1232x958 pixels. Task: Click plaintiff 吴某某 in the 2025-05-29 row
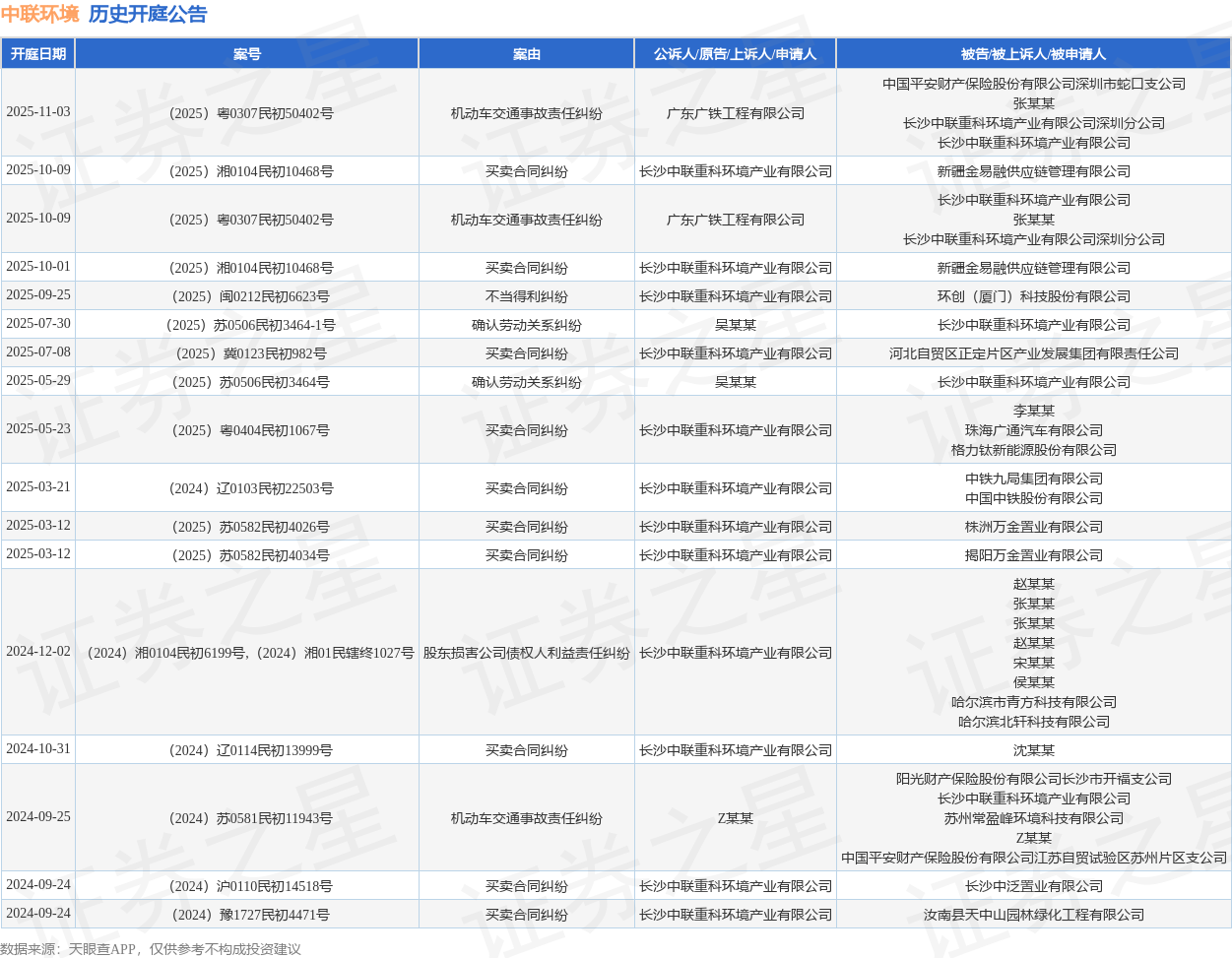pyautogui.click(x=736, y=382)
